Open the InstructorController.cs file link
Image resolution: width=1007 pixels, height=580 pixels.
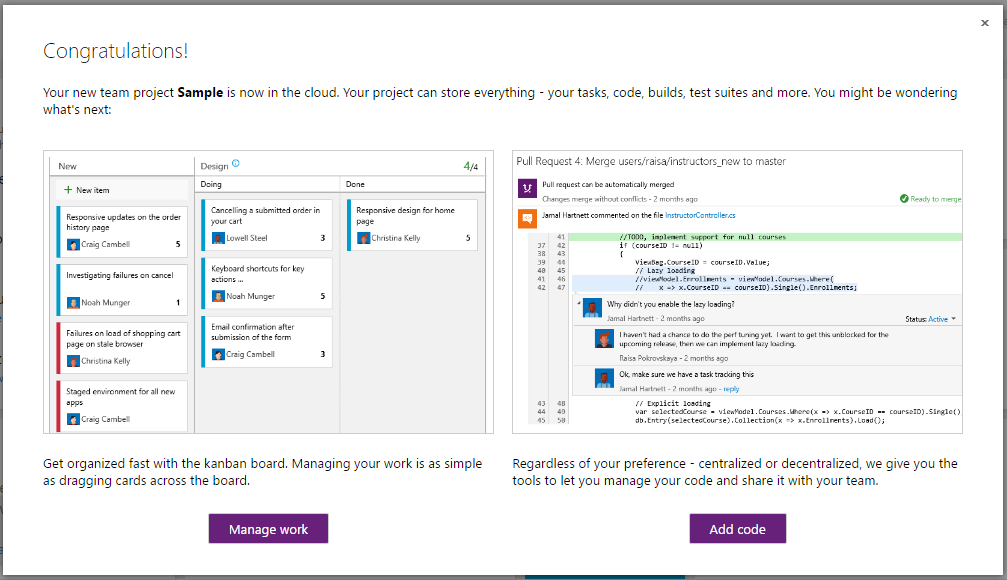point(700,215)
